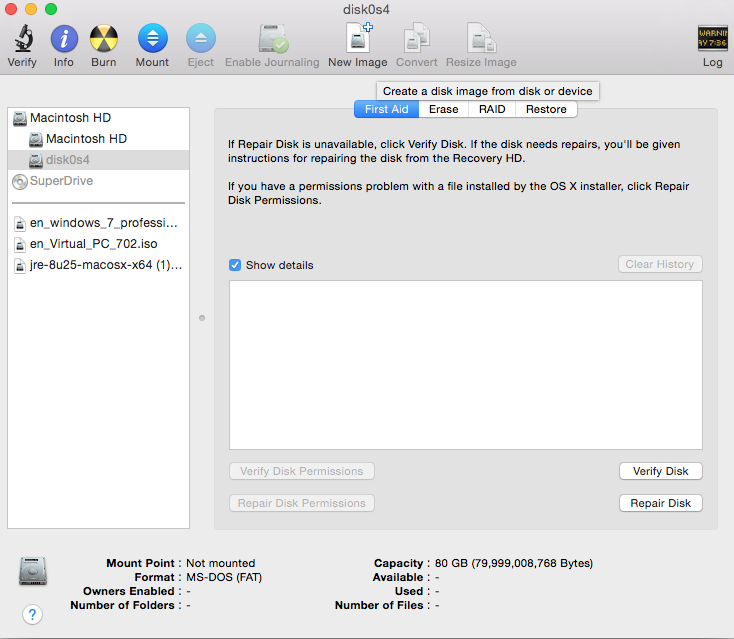Click the hard drive icon beside Mount Point

33,571
